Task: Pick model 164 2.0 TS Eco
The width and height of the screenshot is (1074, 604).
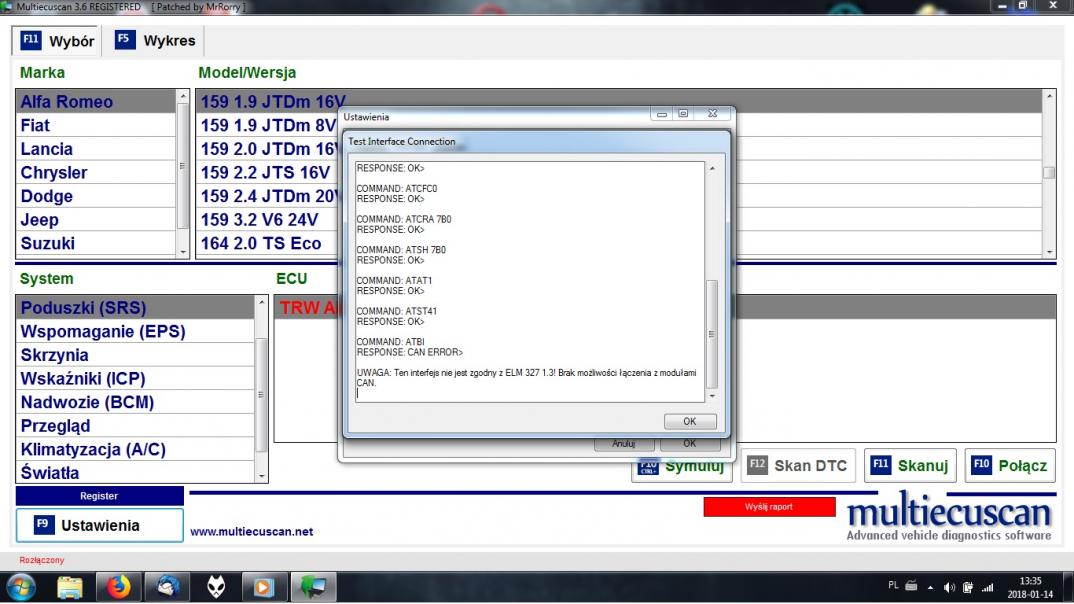Action: 268,243
